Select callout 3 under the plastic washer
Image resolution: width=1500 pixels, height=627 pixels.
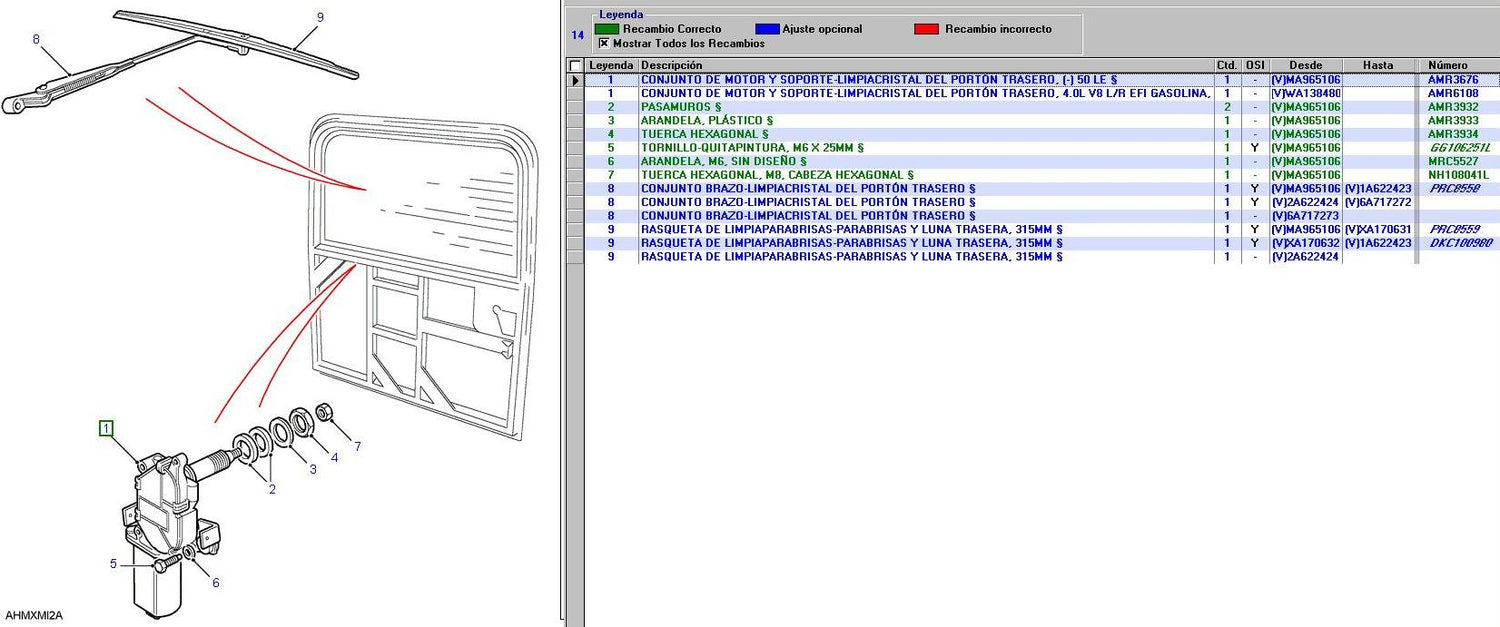tap(312, 469)
